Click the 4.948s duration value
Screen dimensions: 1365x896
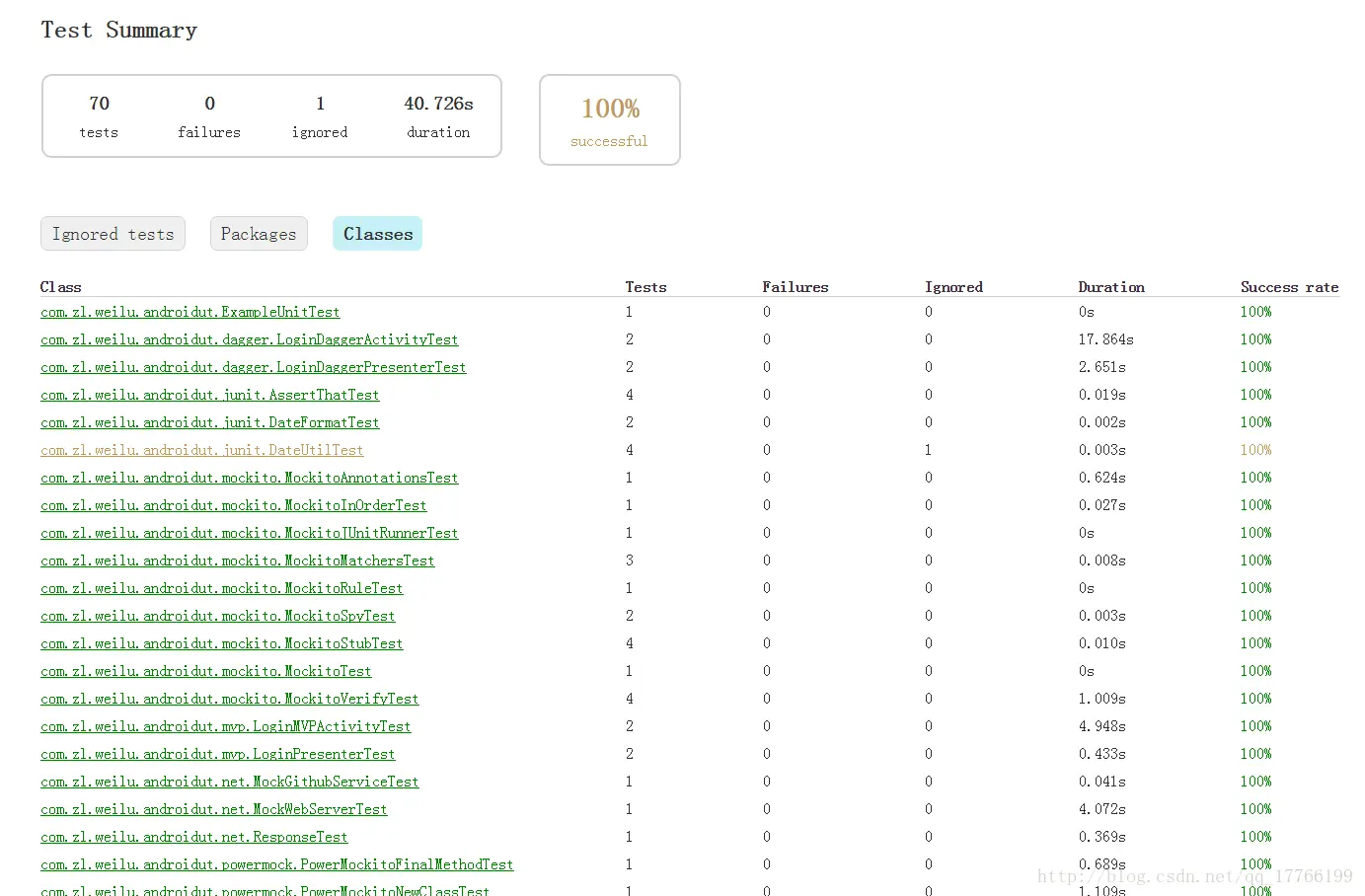point(1101,726)
